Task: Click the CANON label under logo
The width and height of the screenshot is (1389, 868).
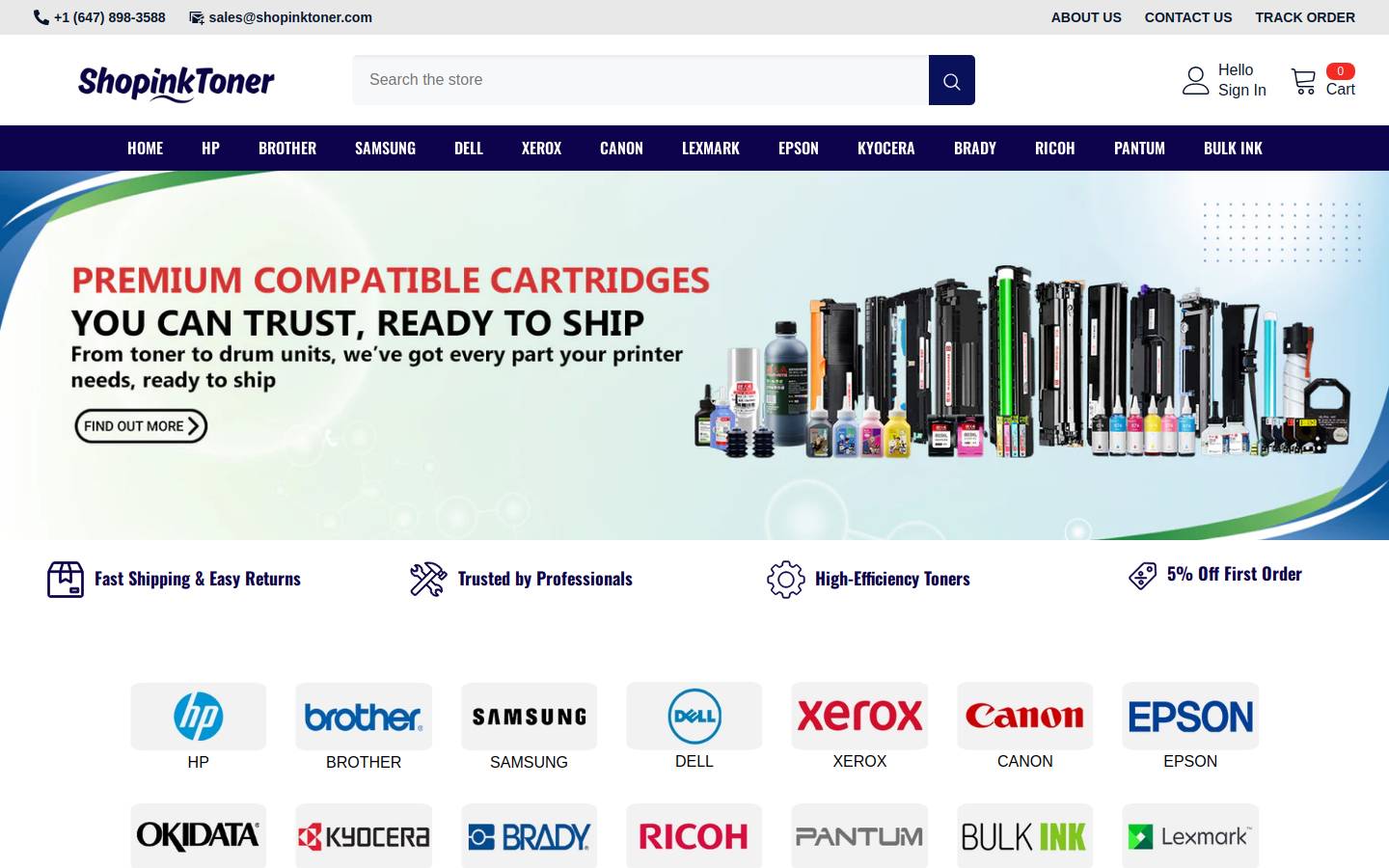Action: pos(1025,761)
